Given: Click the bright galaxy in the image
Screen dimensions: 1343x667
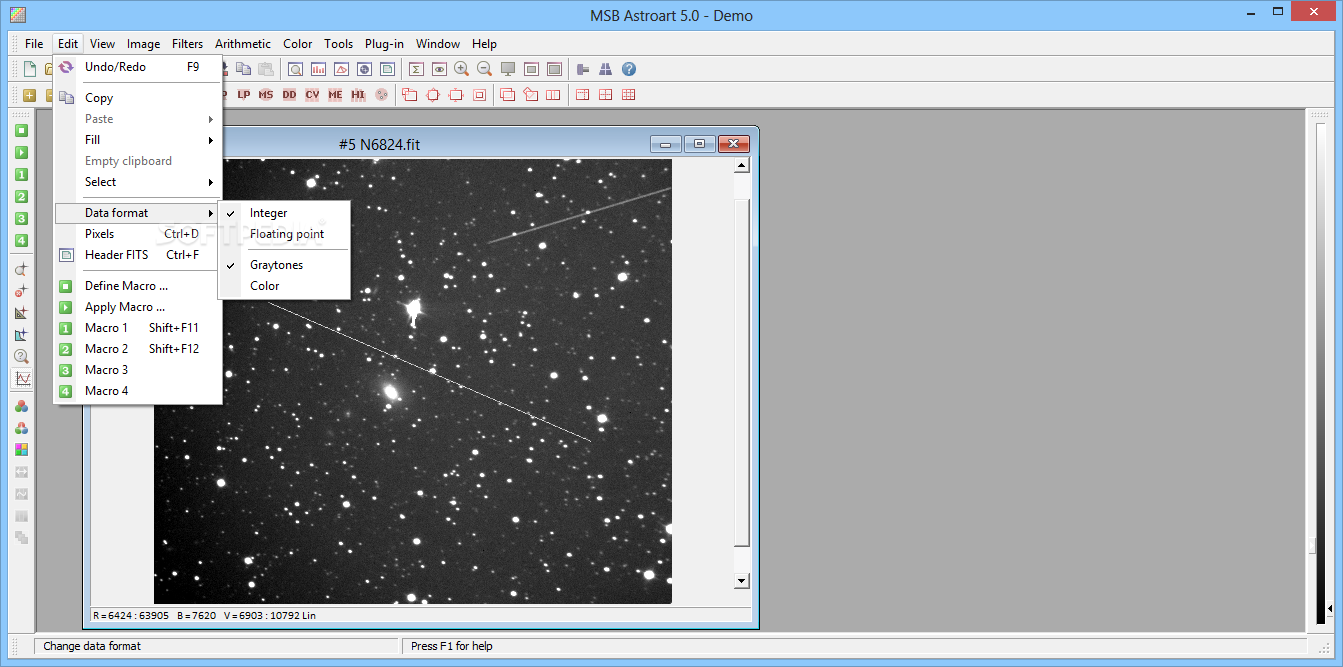Looking at the screenshot, I should point(392,392).
